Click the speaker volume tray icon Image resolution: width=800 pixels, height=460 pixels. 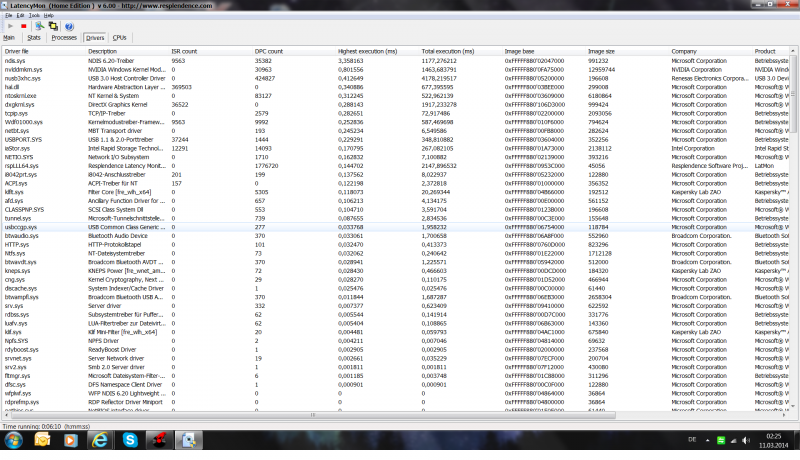point(746,440)
